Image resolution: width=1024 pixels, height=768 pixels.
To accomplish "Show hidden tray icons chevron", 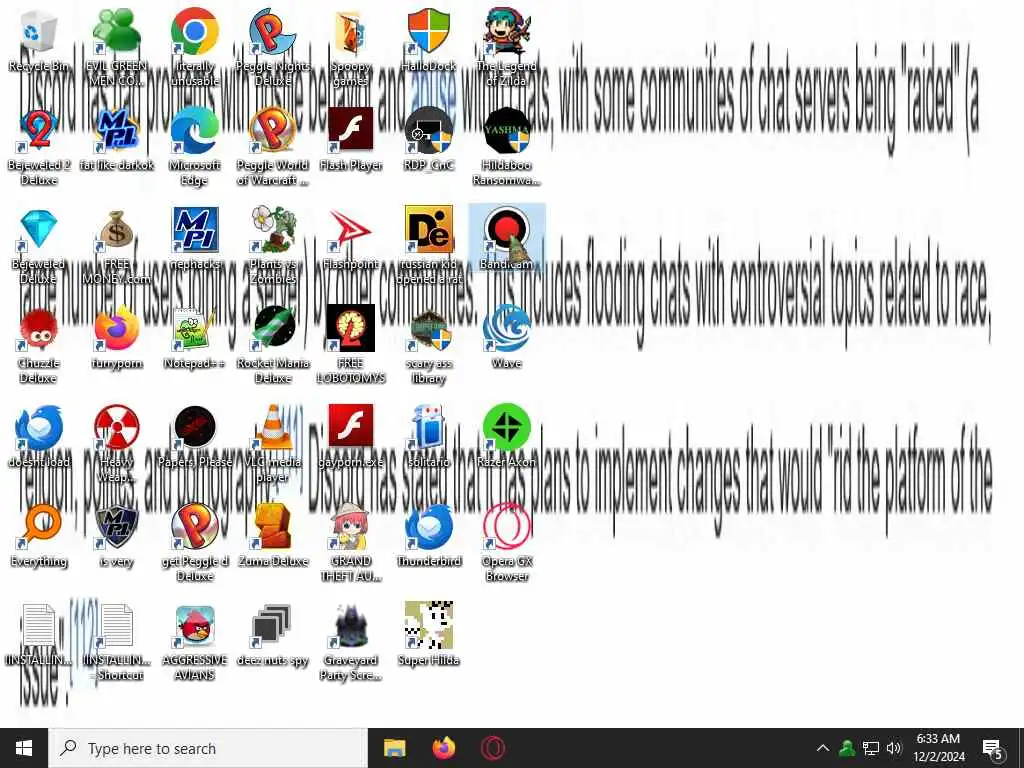I will point(823,748).
